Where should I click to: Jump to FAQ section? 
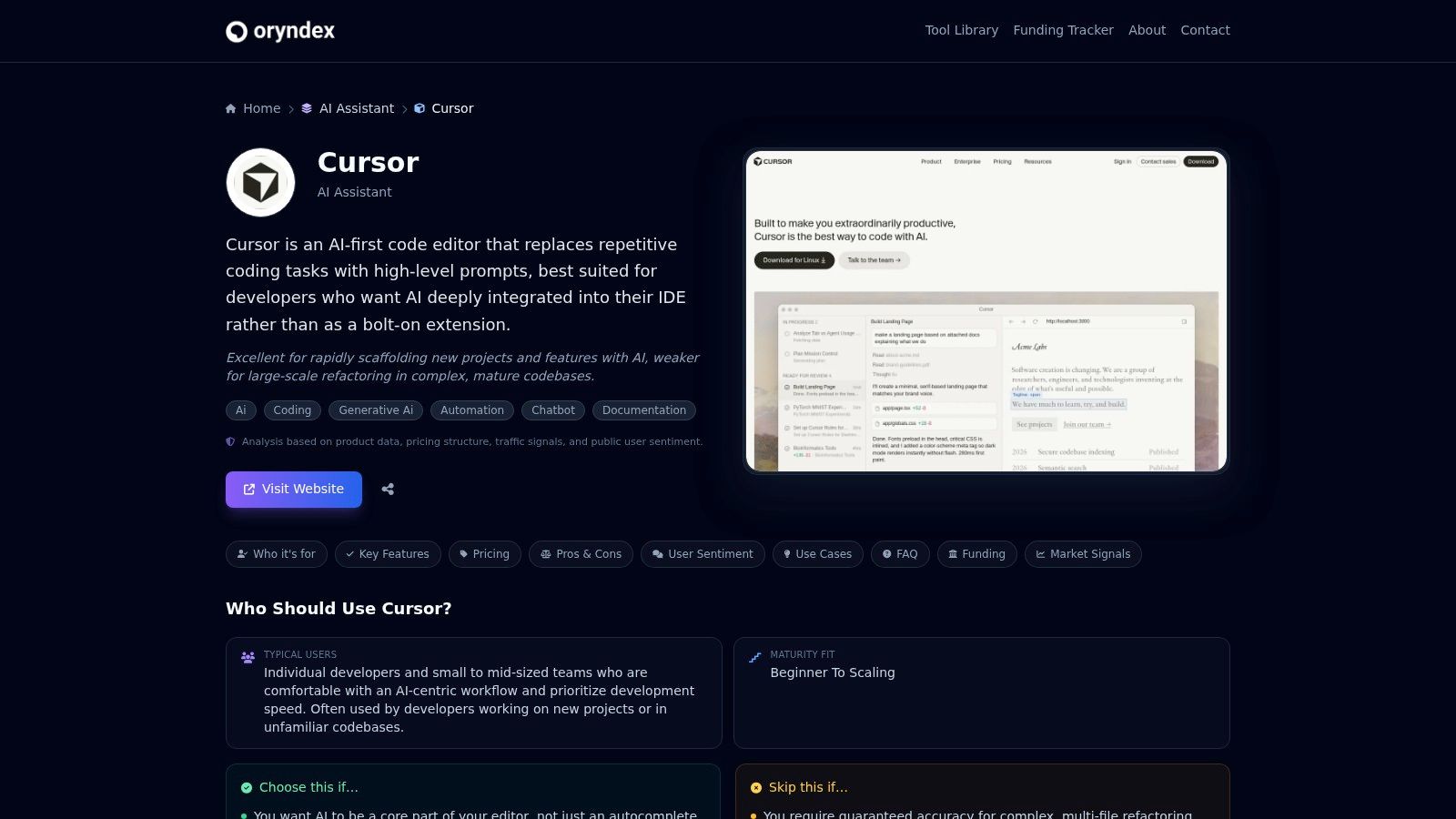coord(900,554)
